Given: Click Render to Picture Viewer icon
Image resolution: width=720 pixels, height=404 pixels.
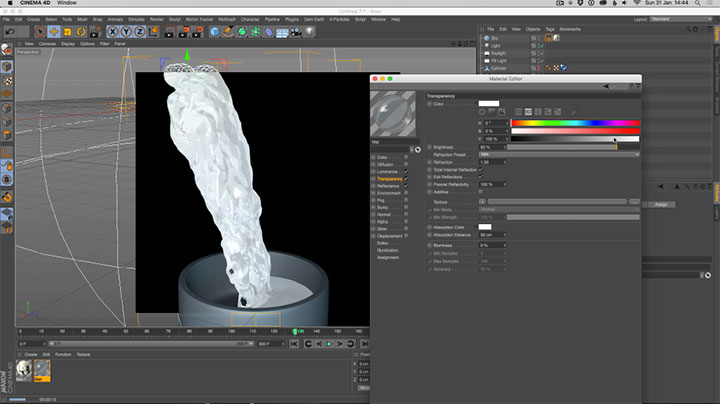Looking at the screenshot, I should pos(183,32).
